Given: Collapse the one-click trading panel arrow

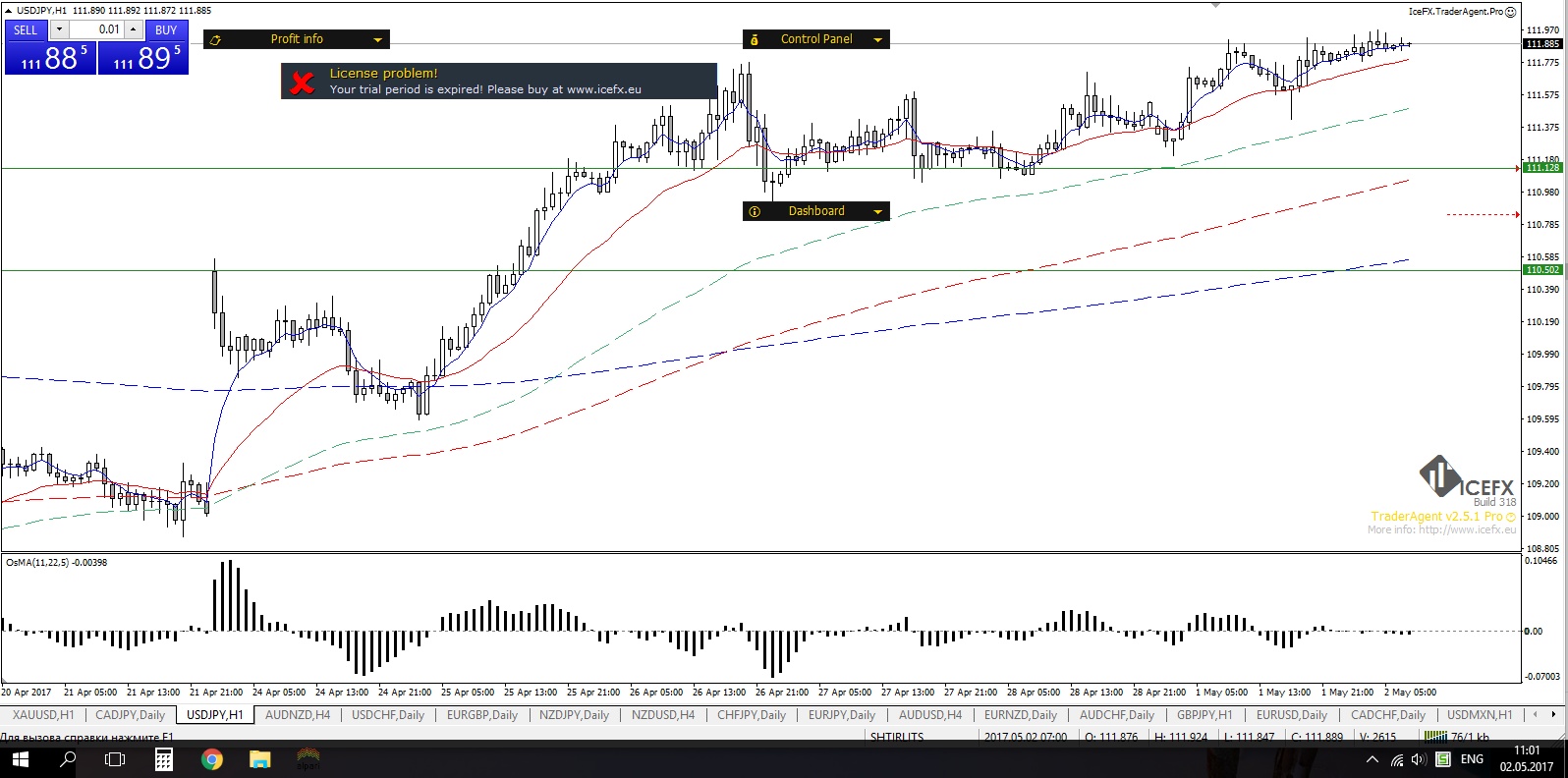Looking at the screenshot, I should (x=8, y=10).
